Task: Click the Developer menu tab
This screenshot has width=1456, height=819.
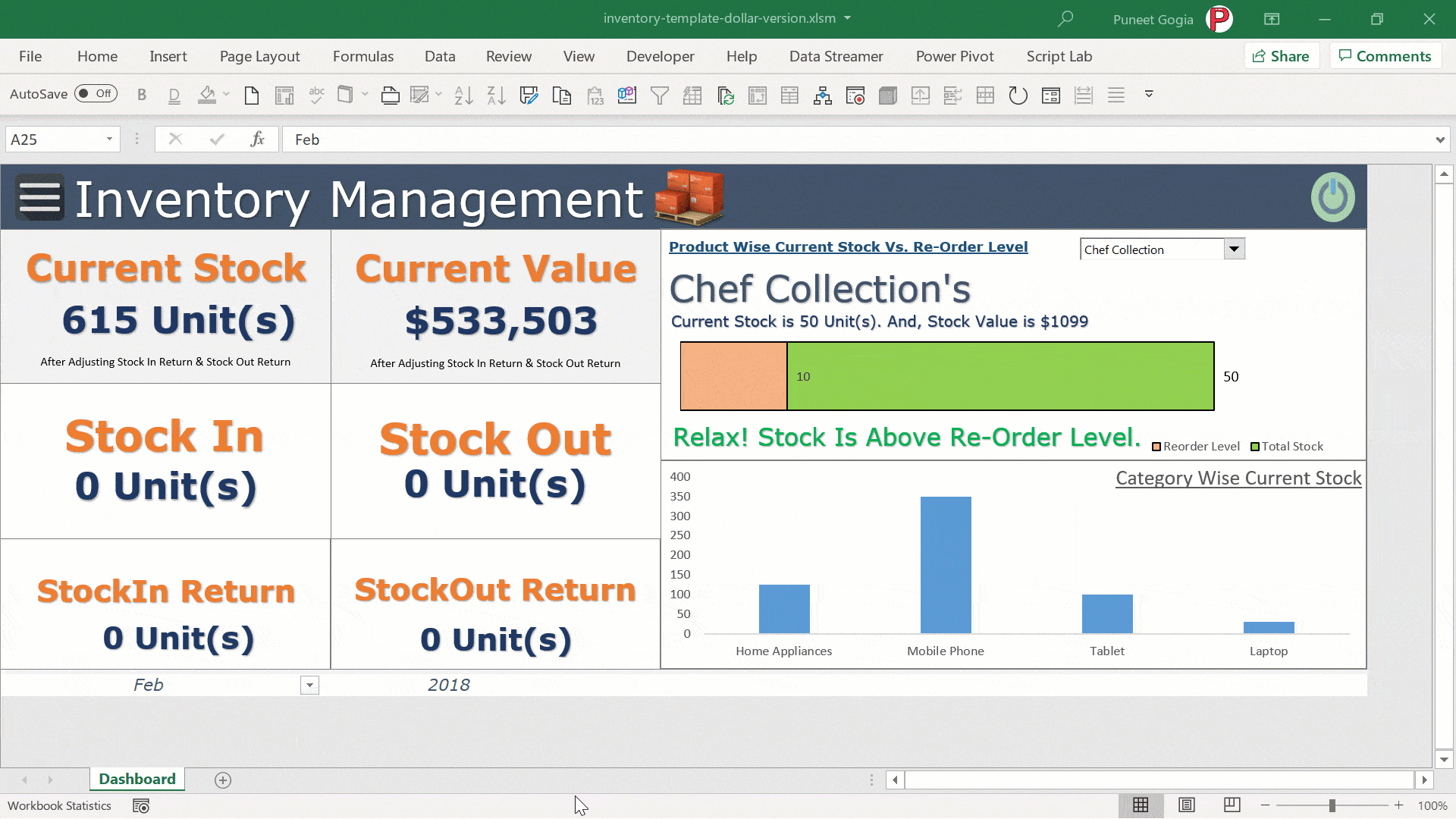Action: [x=660, y=56]
